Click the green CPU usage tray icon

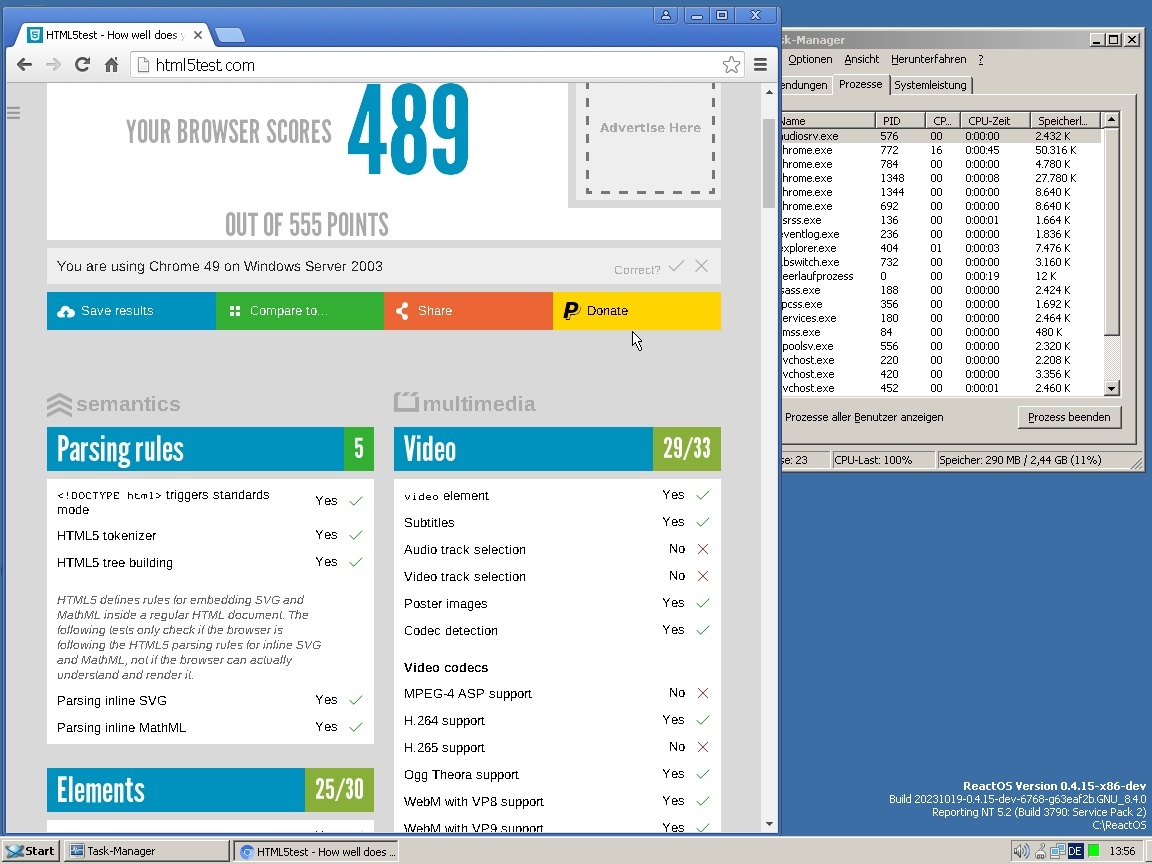click(1093, 852)
